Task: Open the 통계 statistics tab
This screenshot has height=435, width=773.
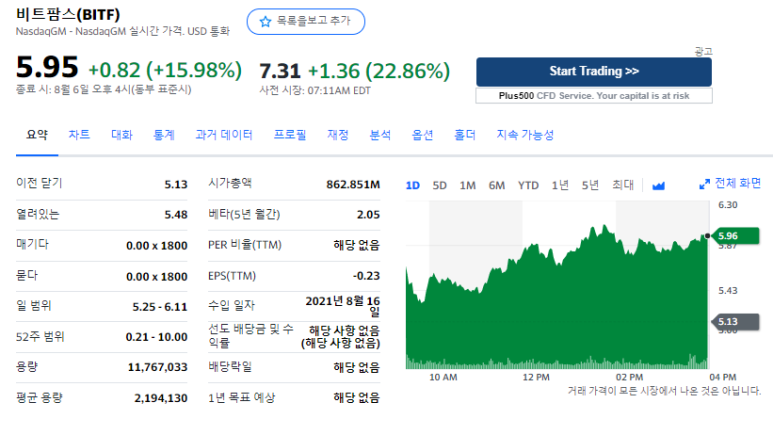Action: pyautogui.click(x=164, y=135)
